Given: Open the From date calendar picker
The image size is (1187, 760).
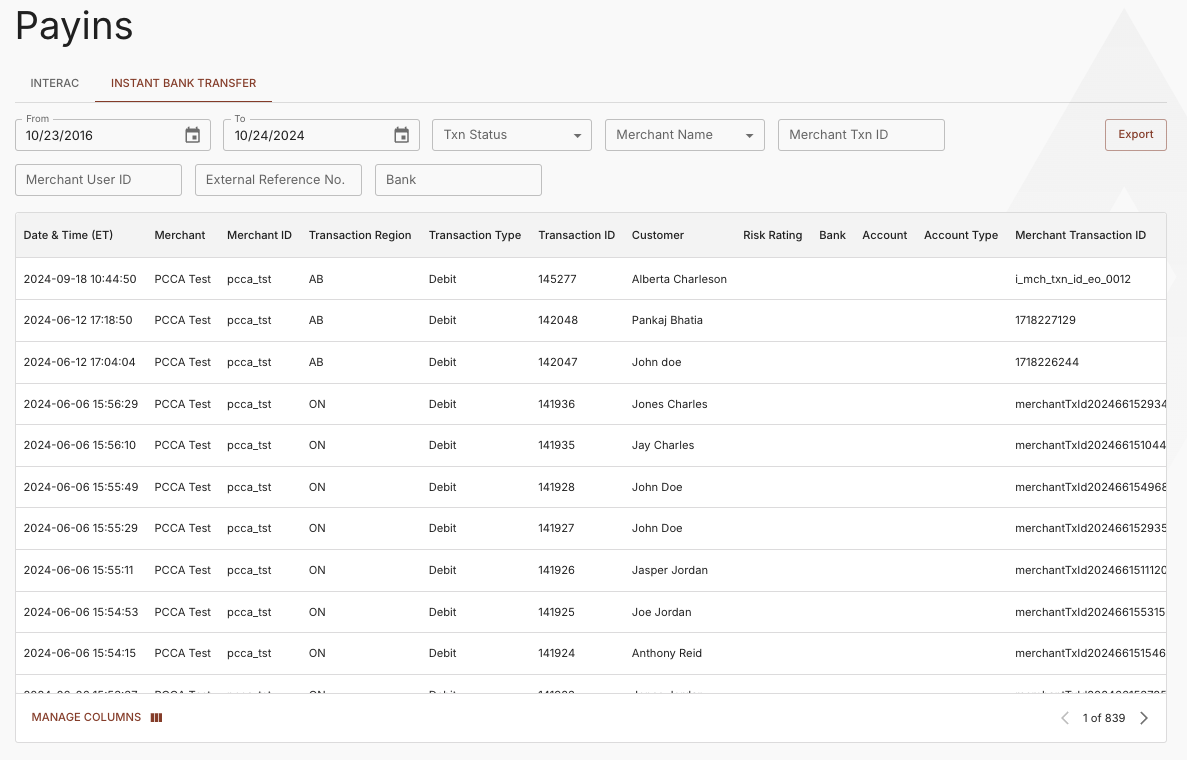Looking at the screenshot, I should pos(192,135).
